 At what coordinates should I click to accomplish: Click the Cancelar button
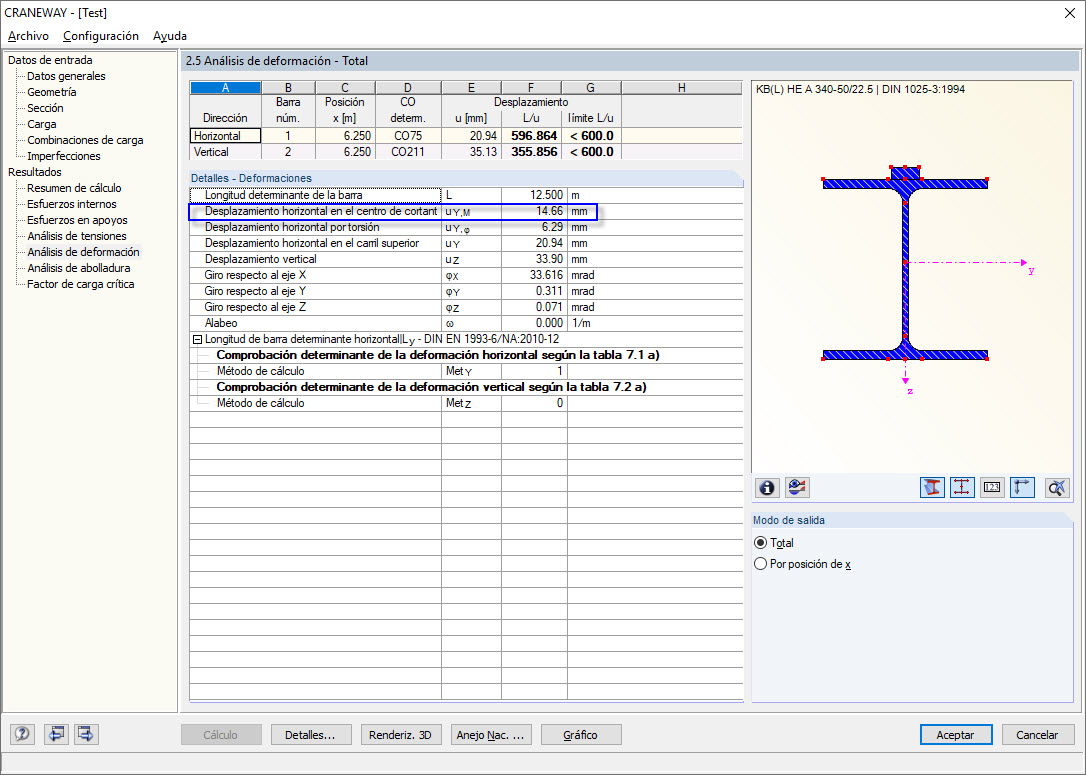pos(1037,735)
